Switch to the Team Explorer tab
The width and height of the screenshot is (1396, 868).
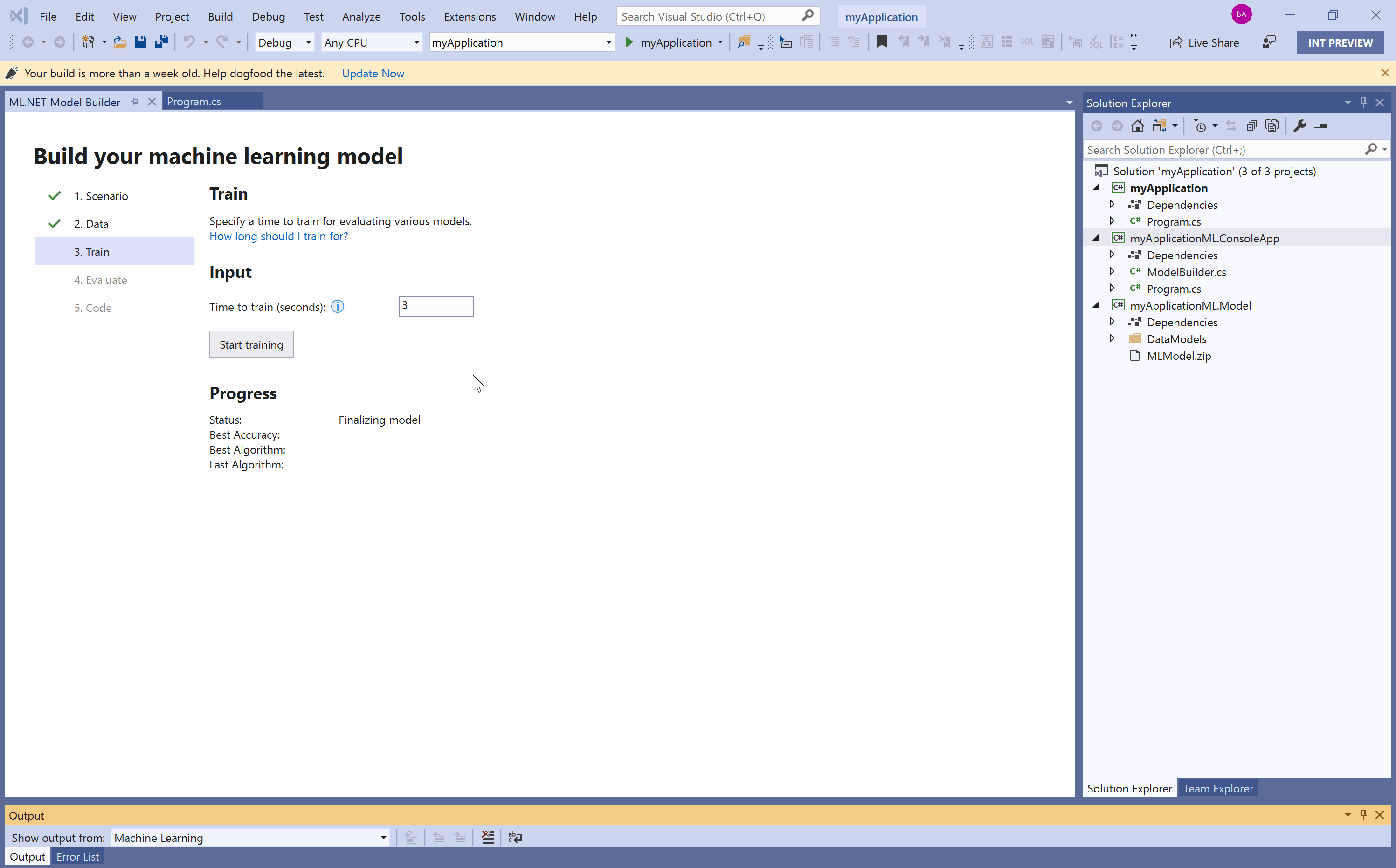[1217, 788]
